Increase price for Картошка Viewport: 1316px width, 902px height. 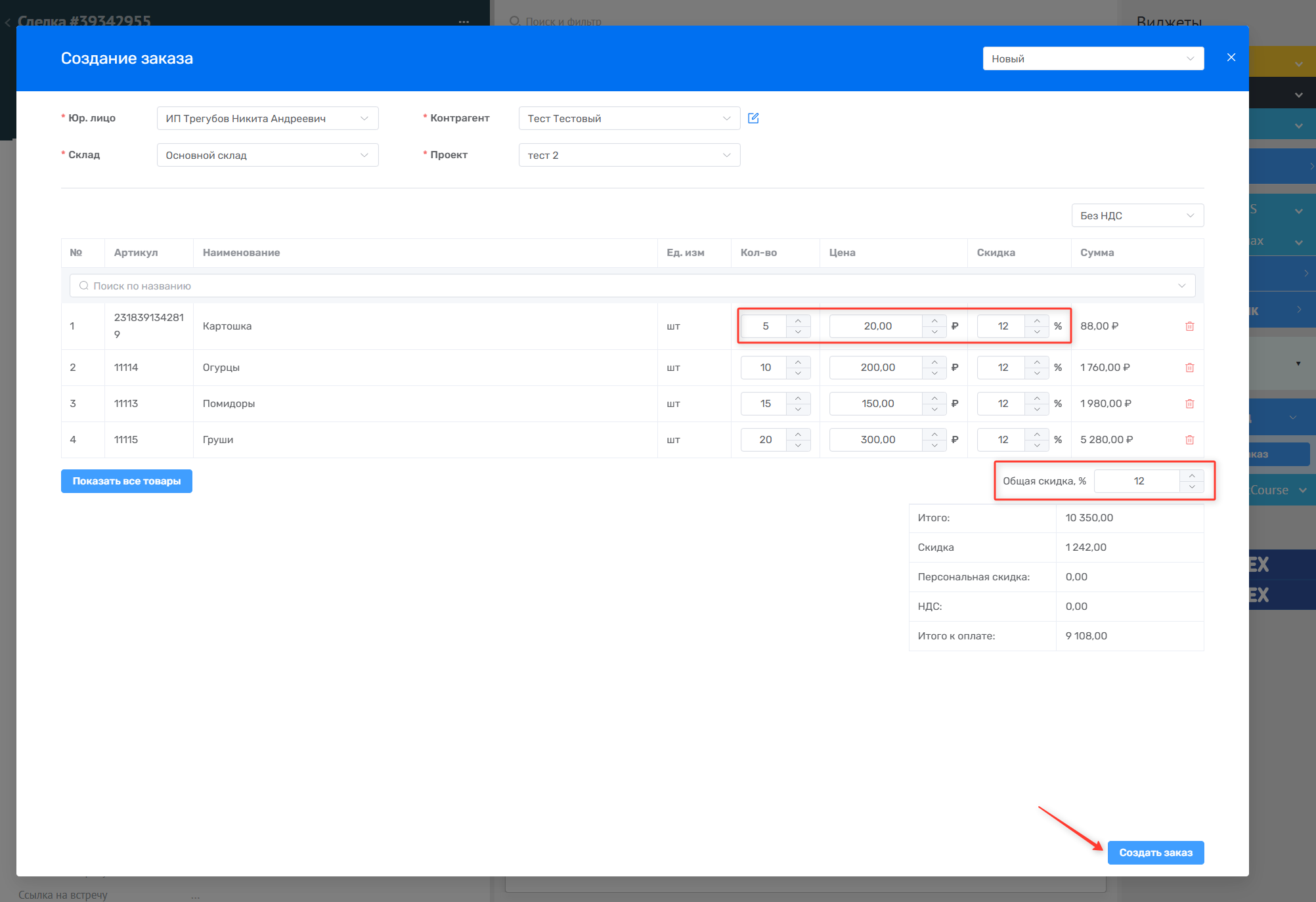click(934, 320)
